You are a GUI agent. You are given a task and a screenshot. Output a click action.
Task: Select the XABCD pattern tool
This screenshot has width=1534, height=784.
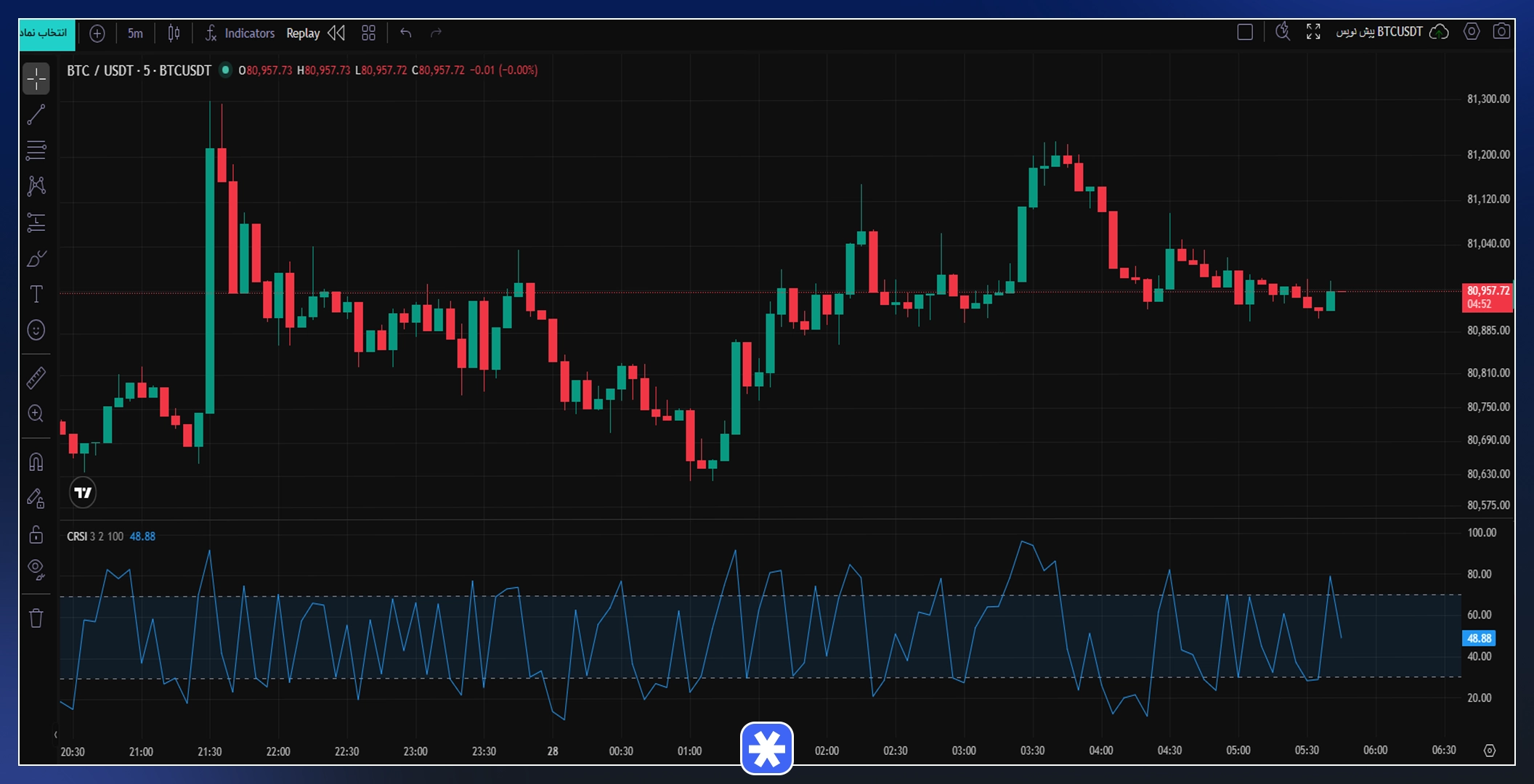(x=36, y=186)
